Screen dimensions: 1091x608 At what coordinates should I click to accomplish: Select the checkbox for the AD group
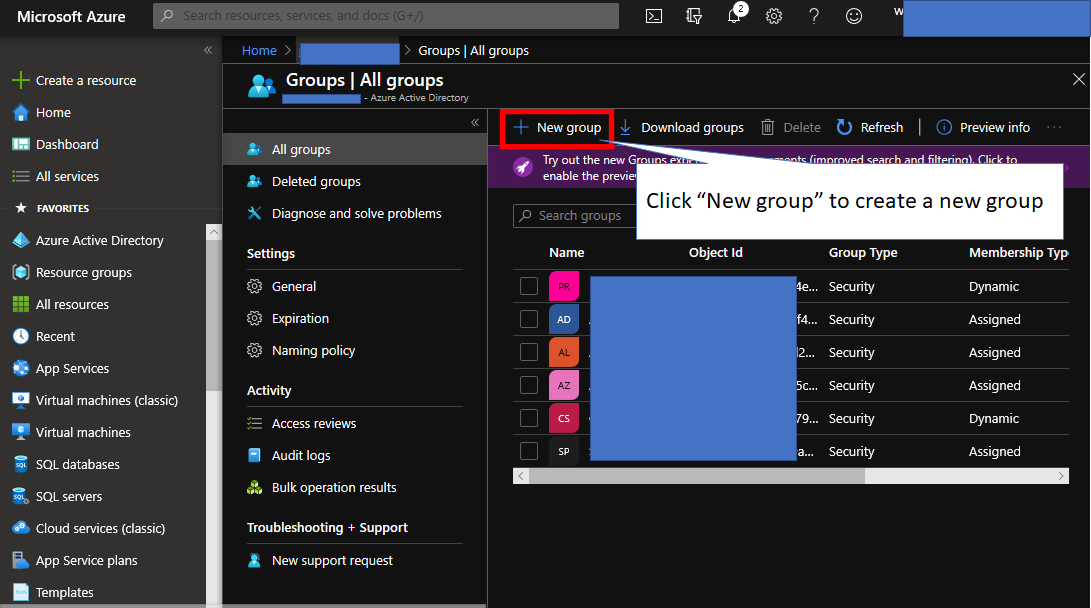pos(529,319)
